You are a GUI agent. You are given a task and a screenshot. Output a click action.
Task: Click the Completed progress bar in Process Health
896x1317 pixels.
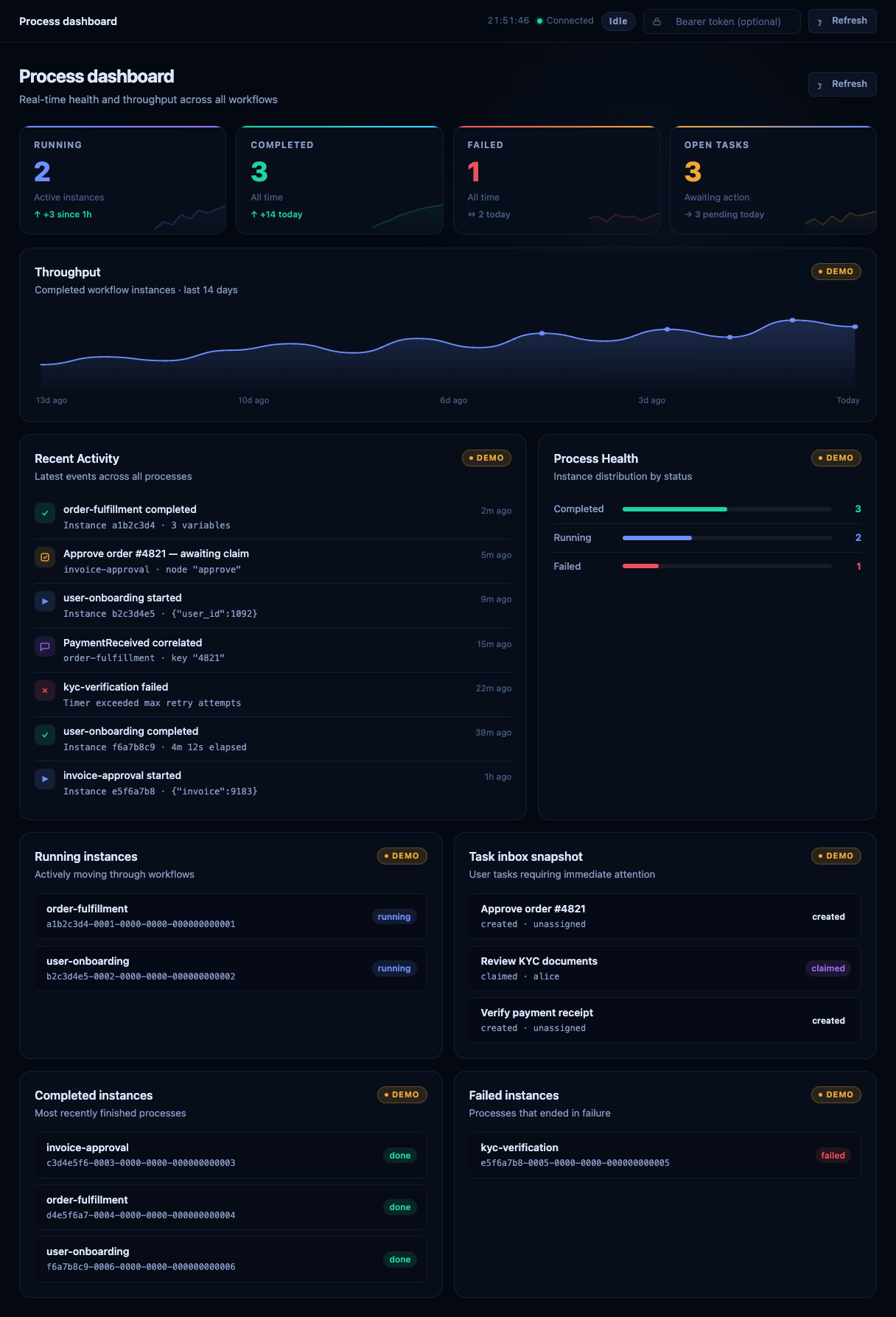(727, 509)
